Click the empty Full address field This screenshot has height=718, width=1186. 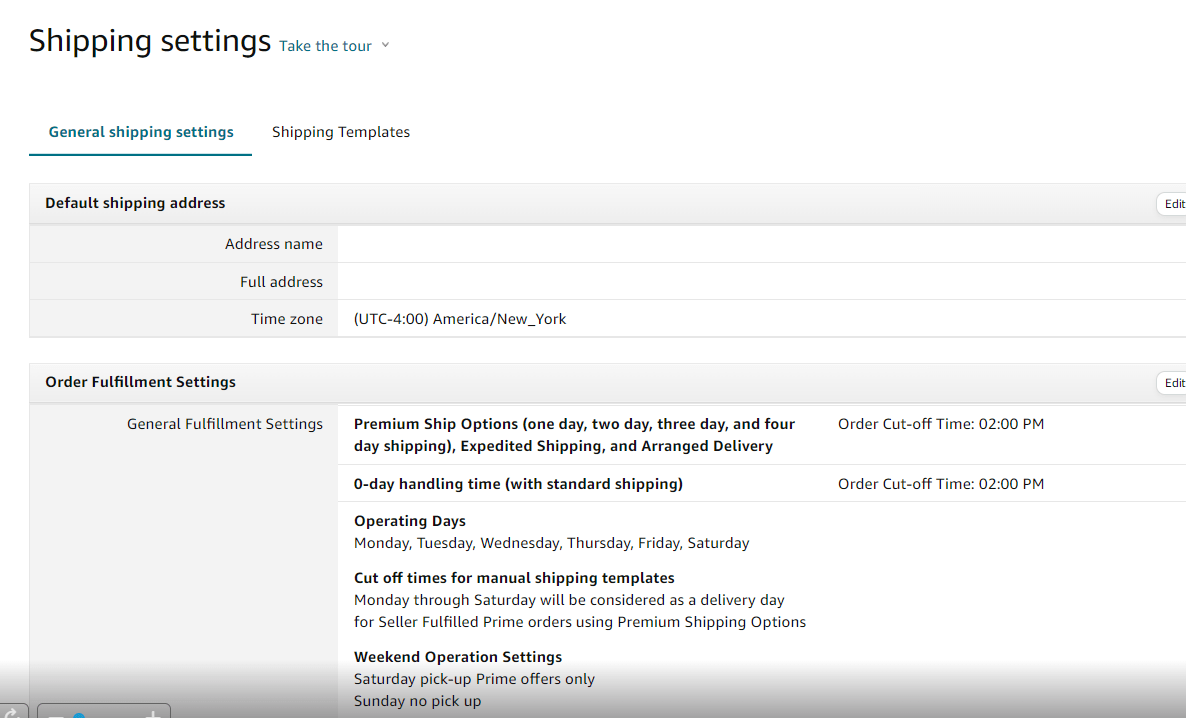(x=700, y=281)
